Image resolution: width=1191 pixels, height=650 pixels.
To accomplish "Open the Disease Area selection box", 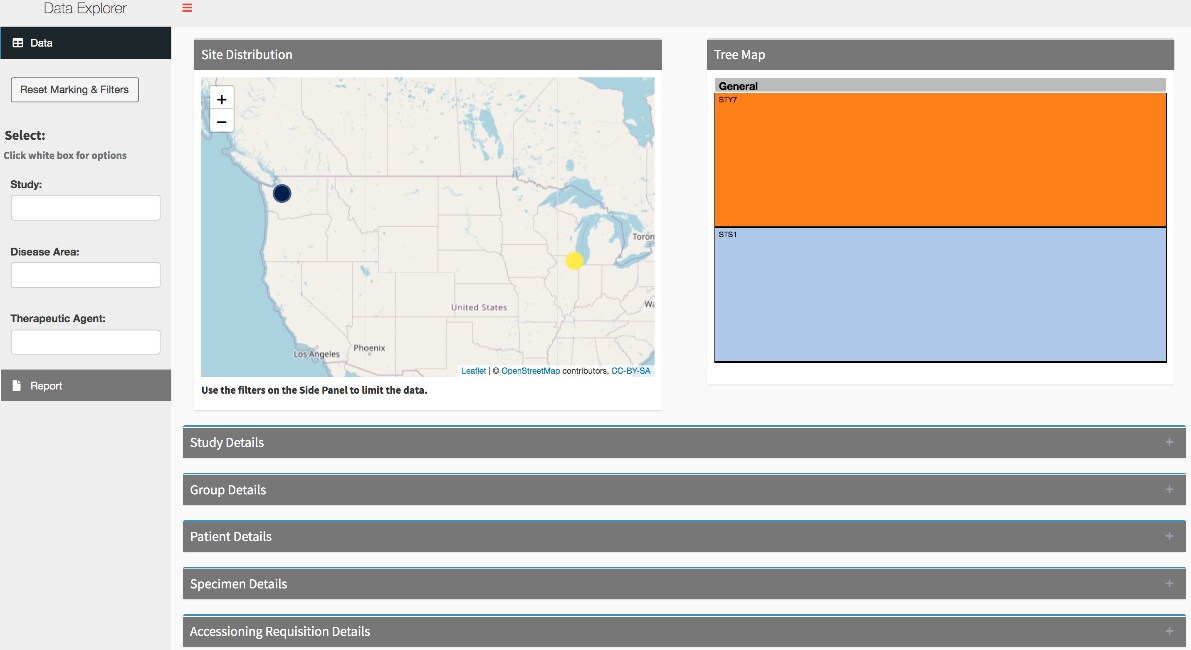I will pos(86,275).
